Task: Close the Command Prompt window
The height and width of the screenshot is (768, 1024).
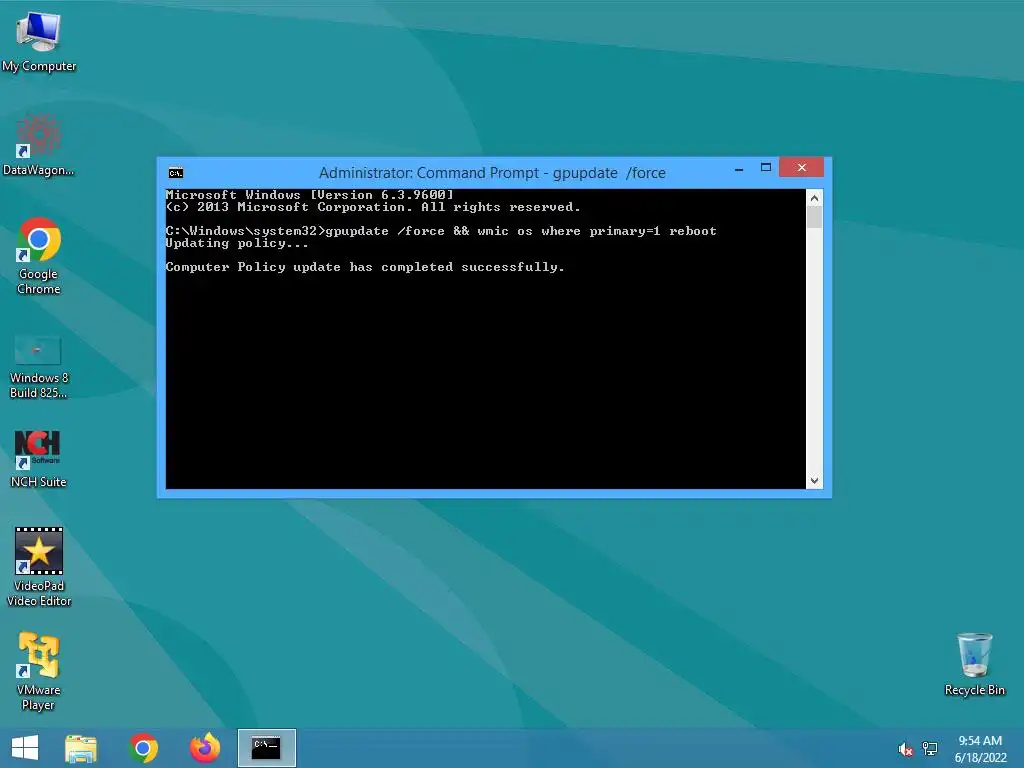Action: pos(802,168)
